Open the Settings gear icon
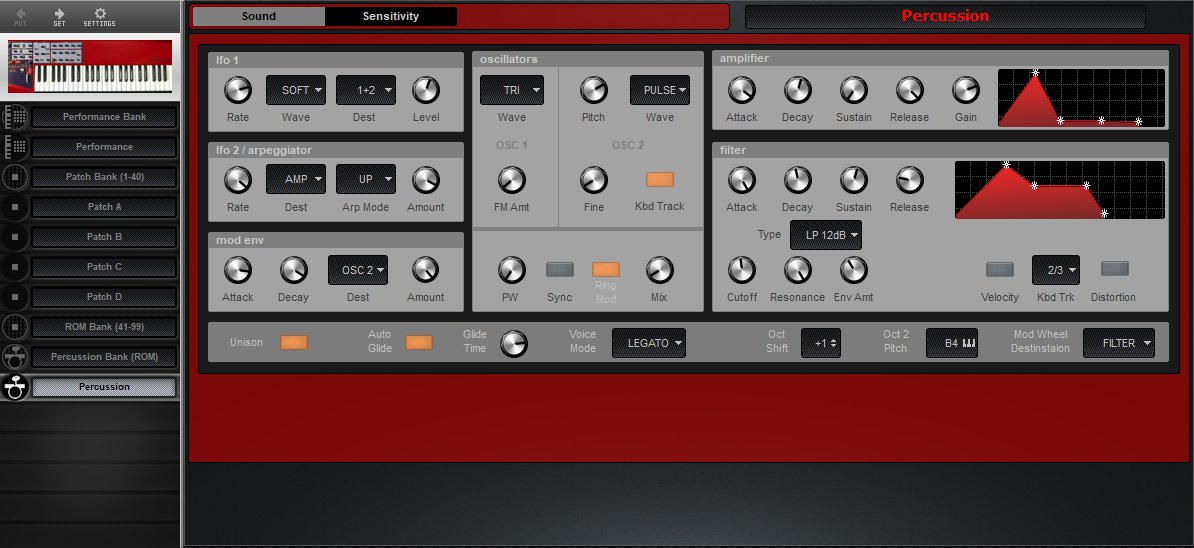Screen dimensions: 1194x548 coord(99,14)
